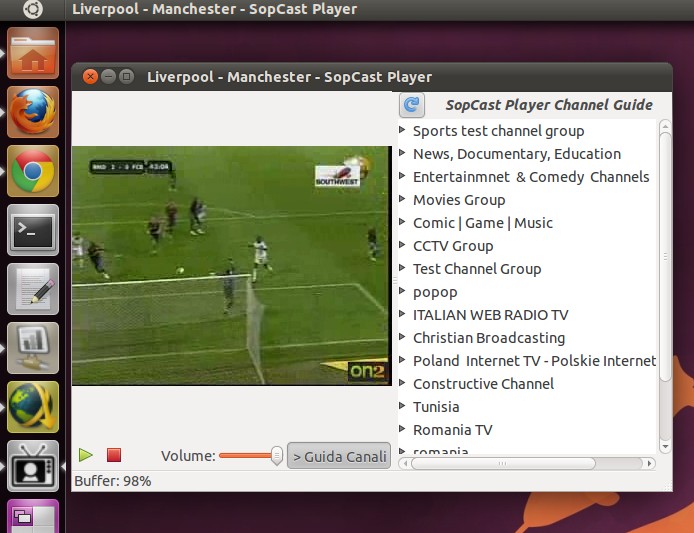Open the workspace switcher launcher icon
This screenshot has width=694, height=533.
pyautogui.click(x=33, y=516)
